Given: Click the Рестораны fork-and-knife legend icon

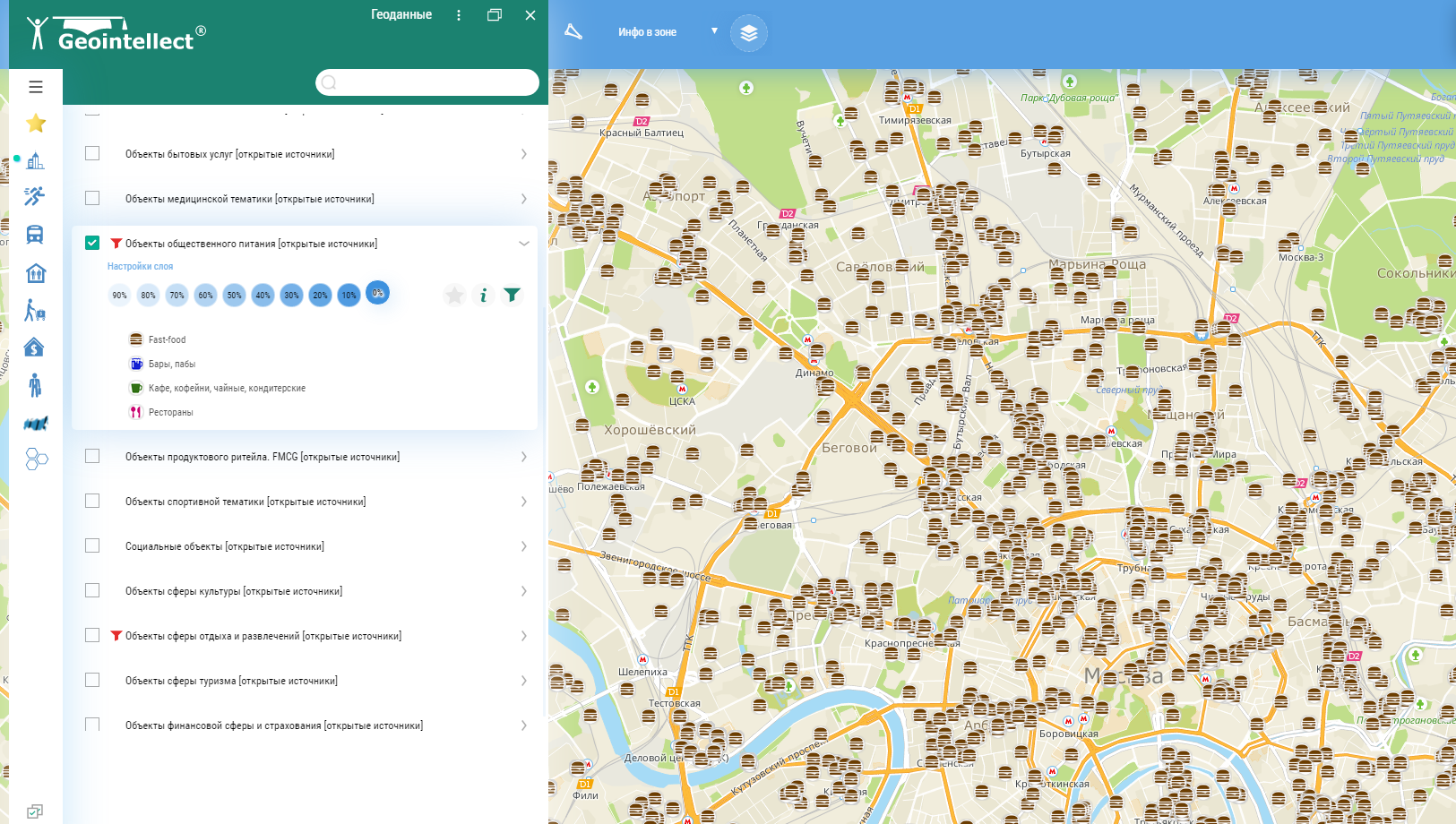Looking at the screenshot, I should tap(136, 412).
